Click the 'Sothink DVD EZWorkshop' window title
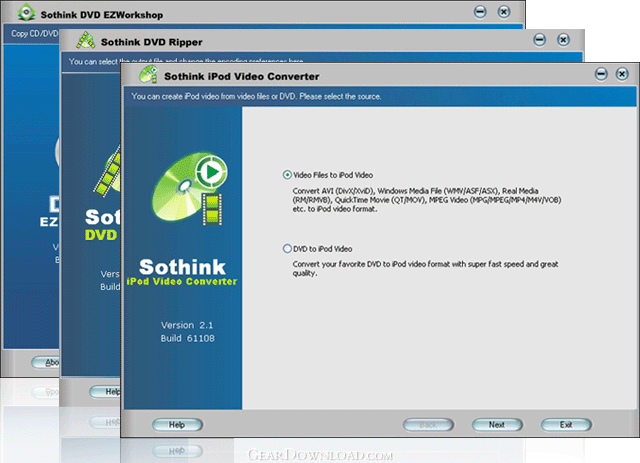 (x=102, y=15)
